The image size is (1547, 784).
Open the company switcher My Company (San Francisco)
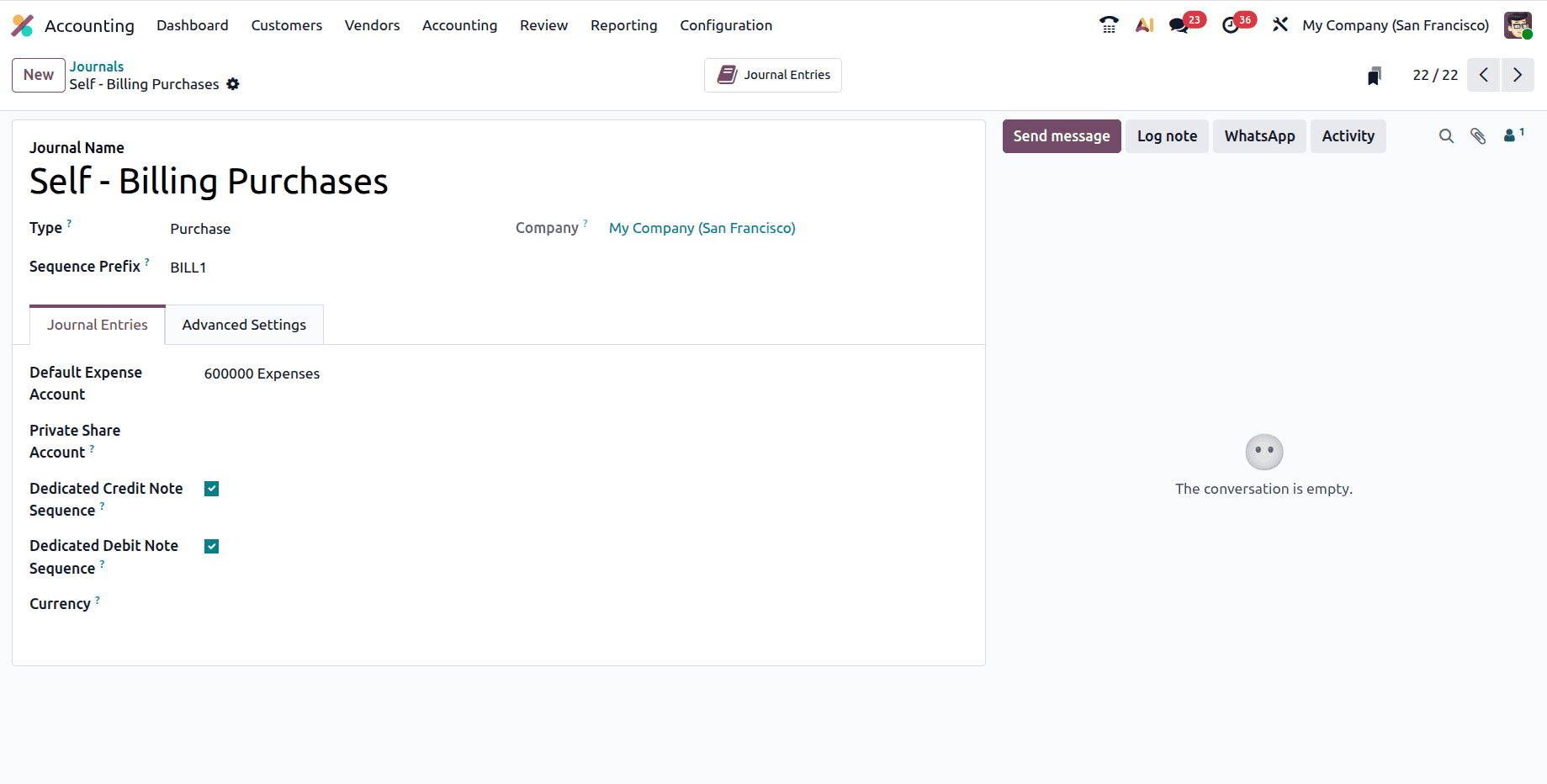(x=1396, y=25)
